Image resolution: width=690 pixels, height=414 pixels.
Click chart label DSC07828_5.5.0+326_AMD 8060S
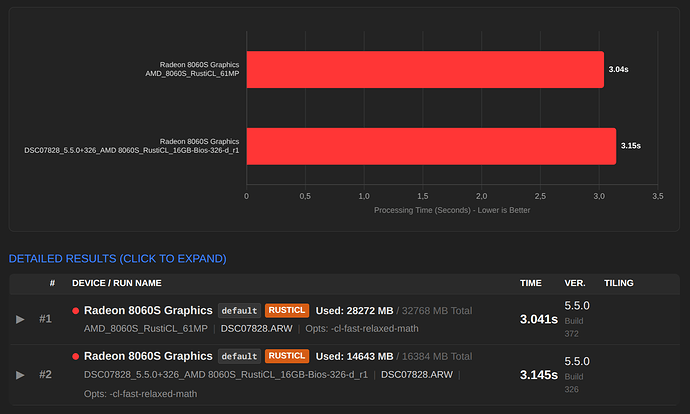point(132,150)
